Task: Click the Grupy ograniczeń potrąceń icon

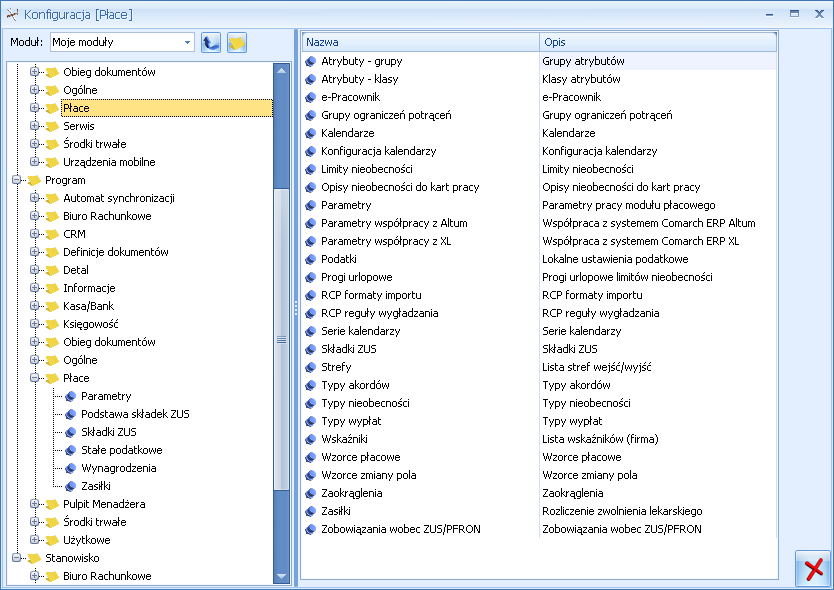Action: 311,115
